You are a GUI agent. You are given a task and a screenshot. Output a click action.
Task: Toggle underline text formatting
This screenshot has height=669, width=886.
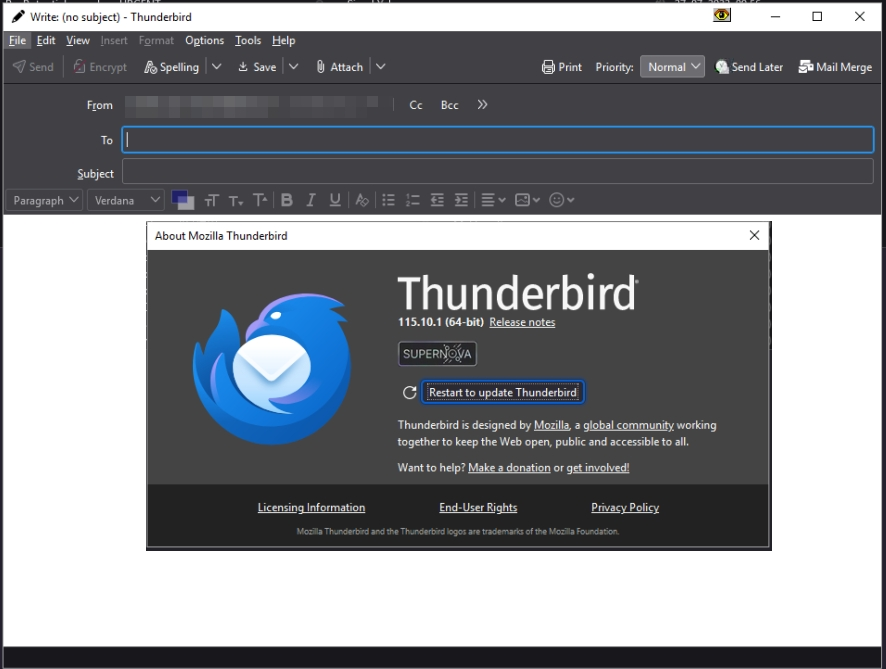pyautogui.click(x=335, y=200)
